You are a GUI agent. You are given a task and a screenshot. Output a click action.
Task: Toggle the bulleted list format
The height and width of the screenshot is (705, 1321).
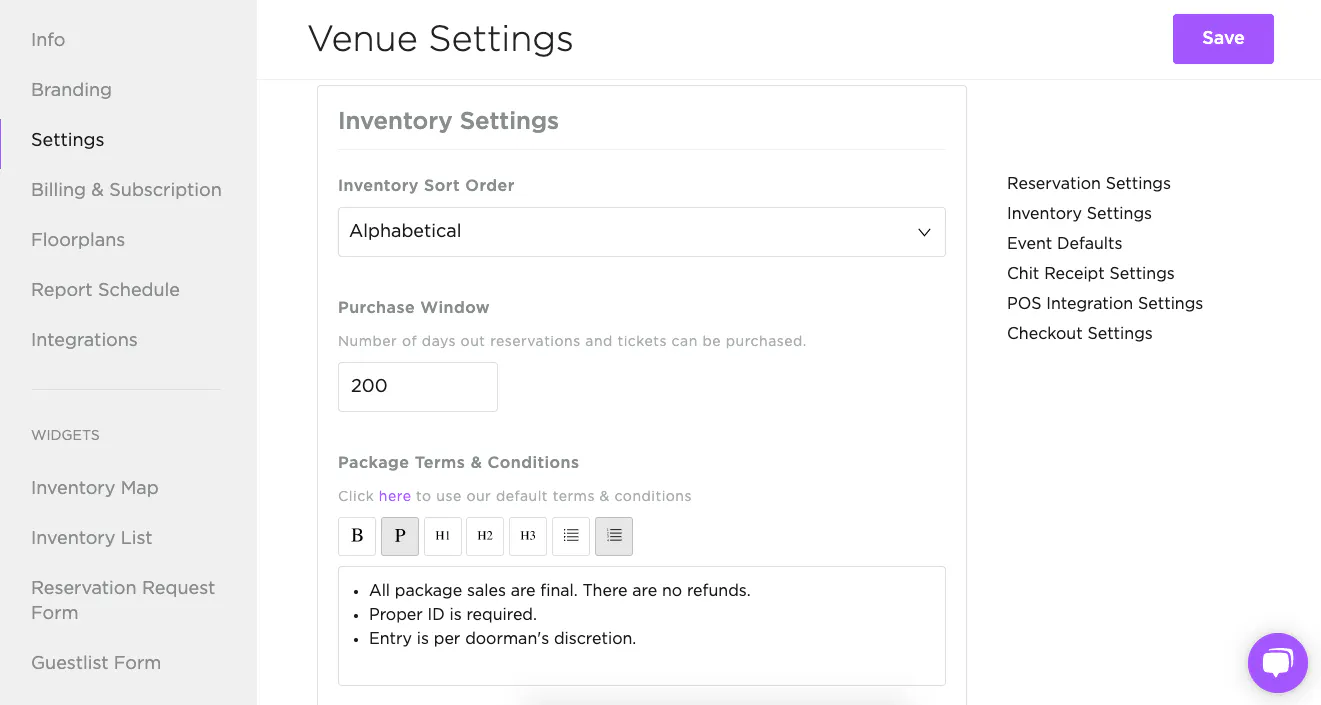570,536
